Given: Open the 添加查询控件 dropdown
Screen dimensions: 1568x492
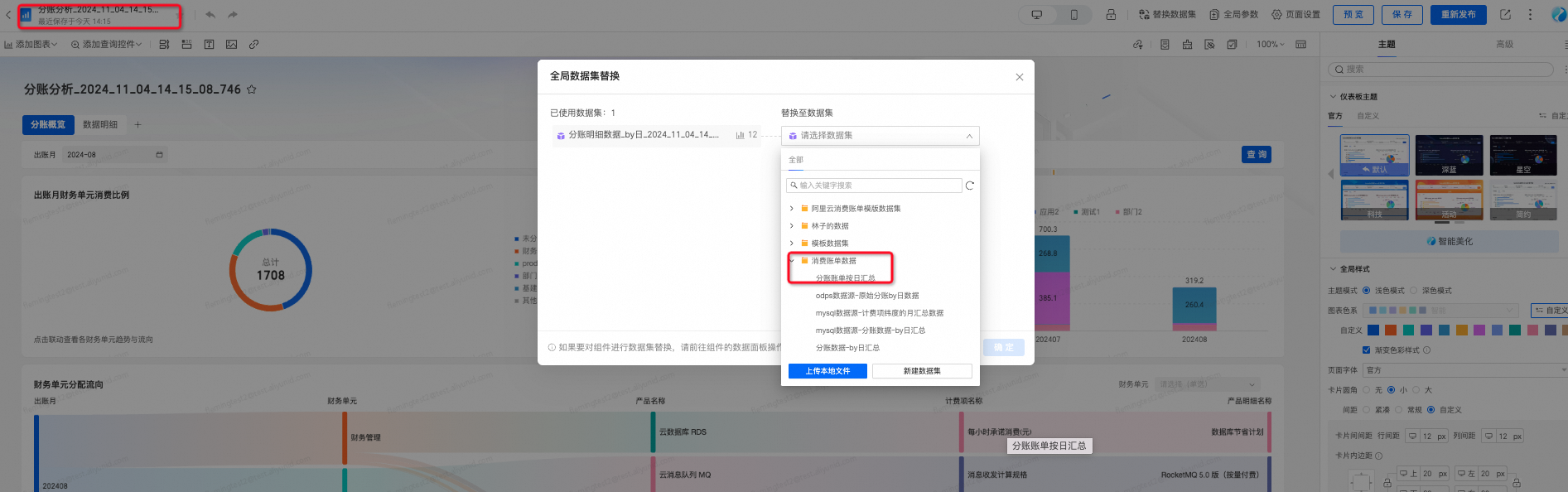Looking at the screenshot, I should [107, 45].
